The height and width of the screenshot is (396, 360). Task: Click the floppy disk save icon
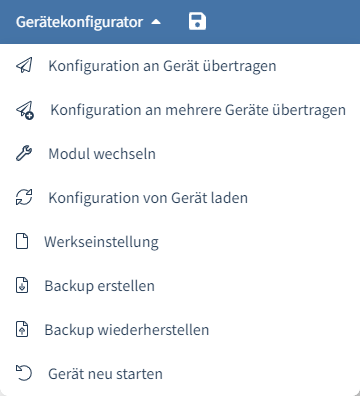[197, 22]
